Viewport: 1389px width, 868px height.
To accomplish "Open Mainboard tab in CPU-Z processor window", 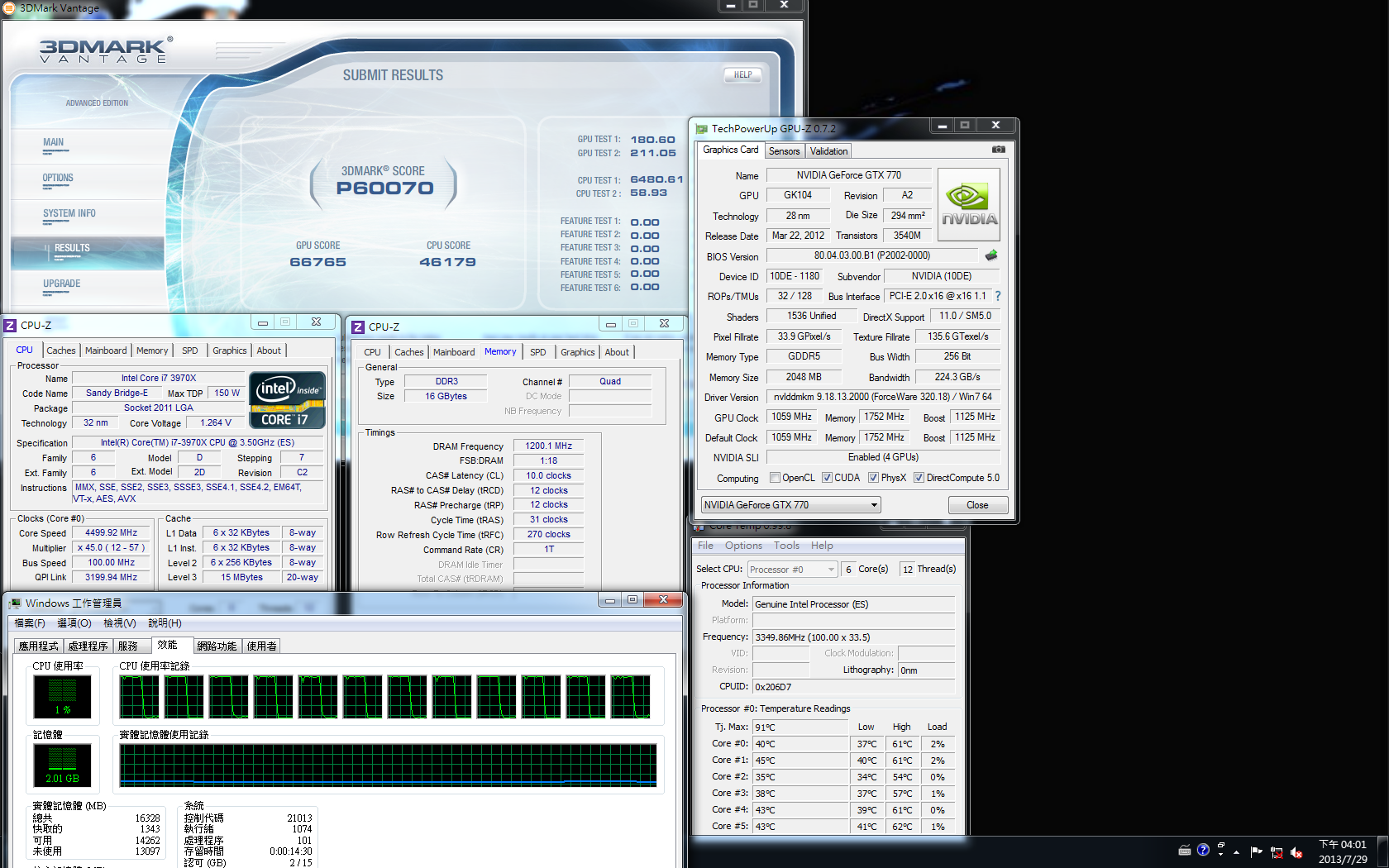I will pyautogui.click(x=106, y=351).
